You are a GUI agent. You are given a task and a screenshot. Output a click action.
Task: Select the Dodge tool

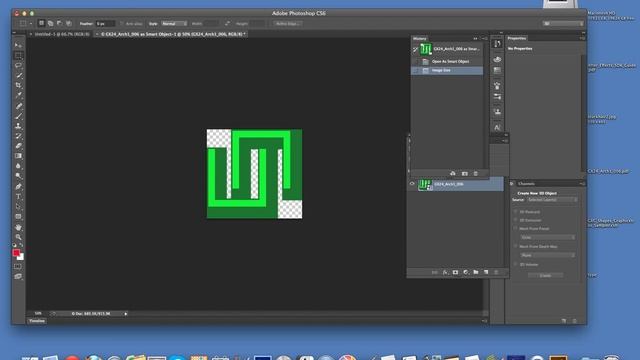[18, 176]
